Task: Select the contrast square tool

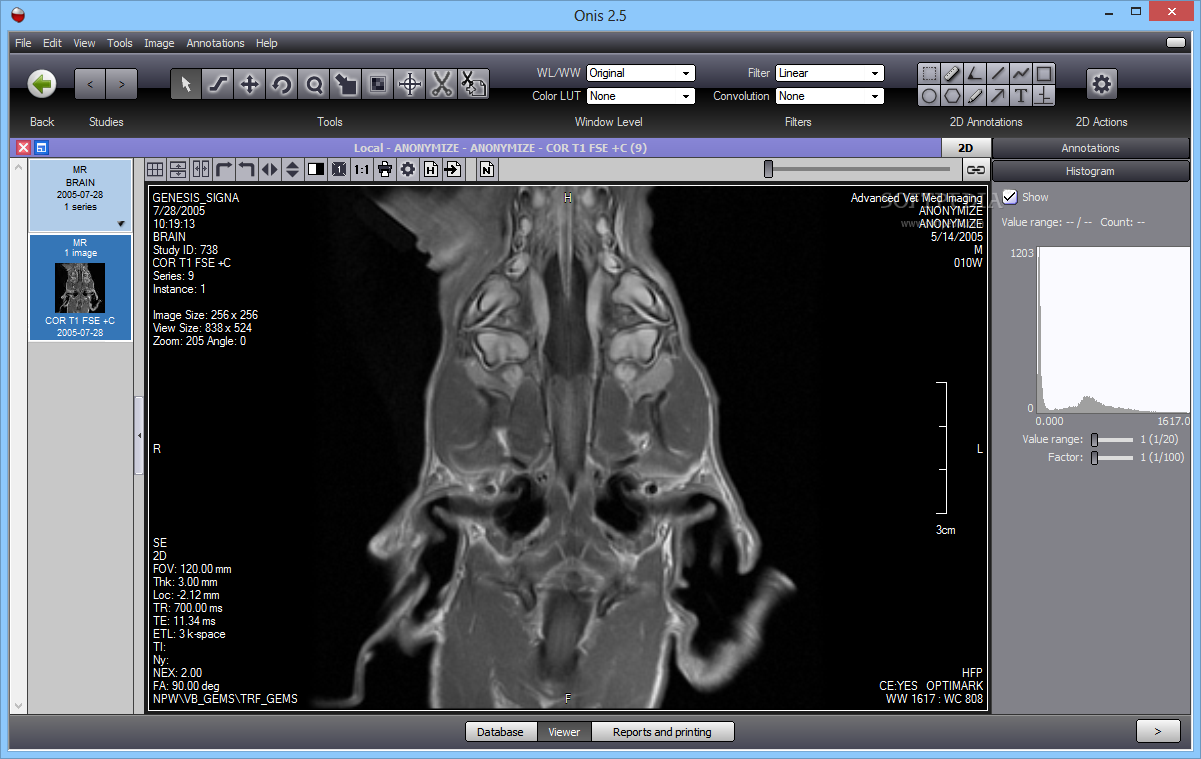Action: (378, 85)
